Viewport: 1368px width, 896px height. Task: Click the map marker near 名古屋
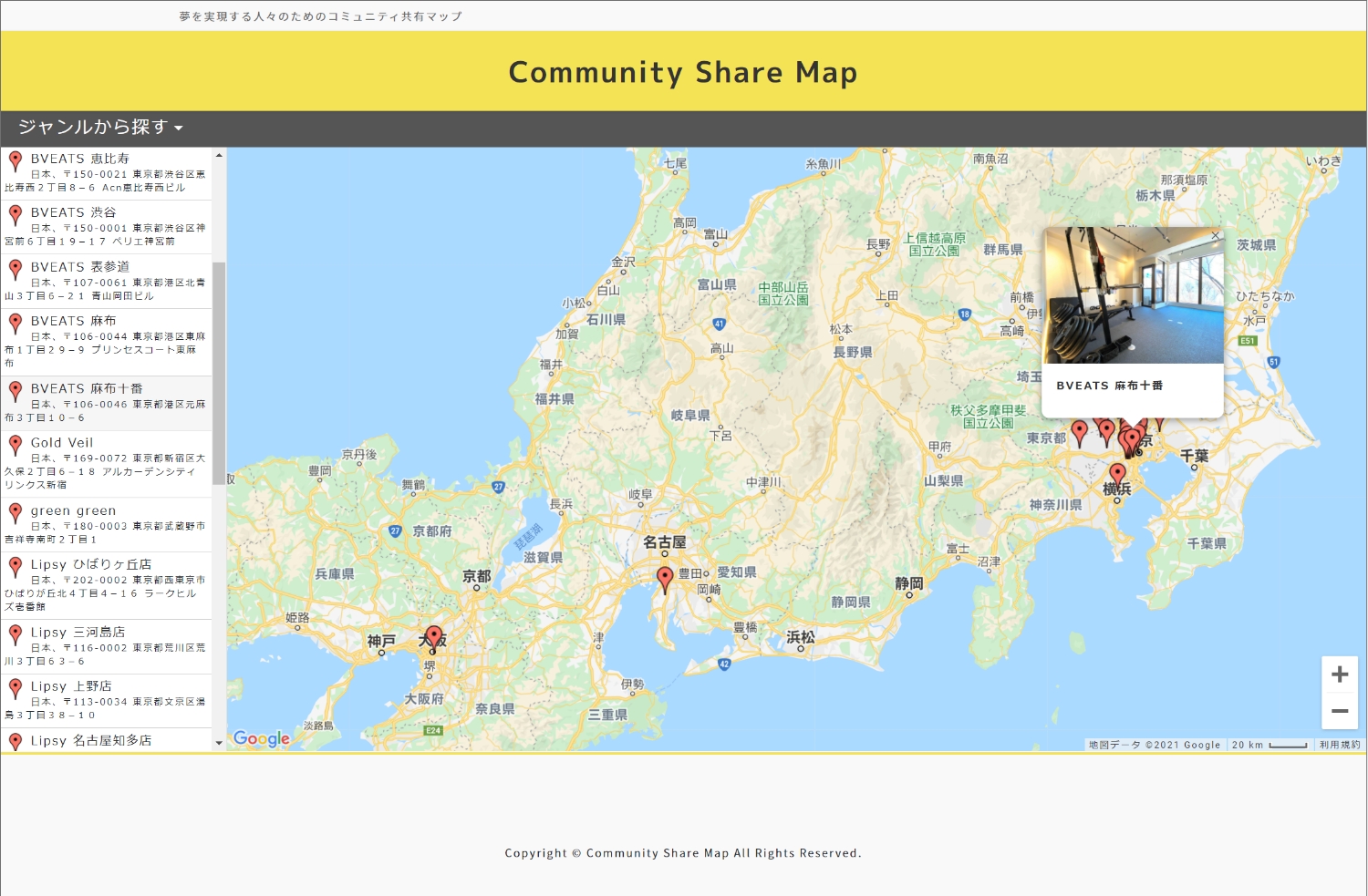click(x=665, y=578)
